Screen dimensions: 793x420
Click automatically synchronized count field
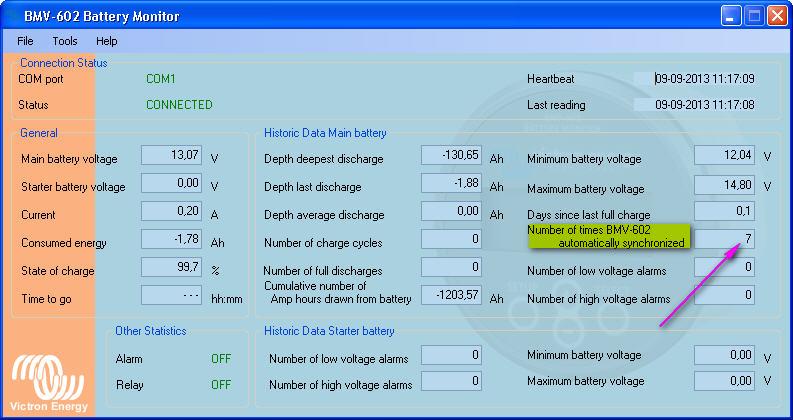pos(726,238)
